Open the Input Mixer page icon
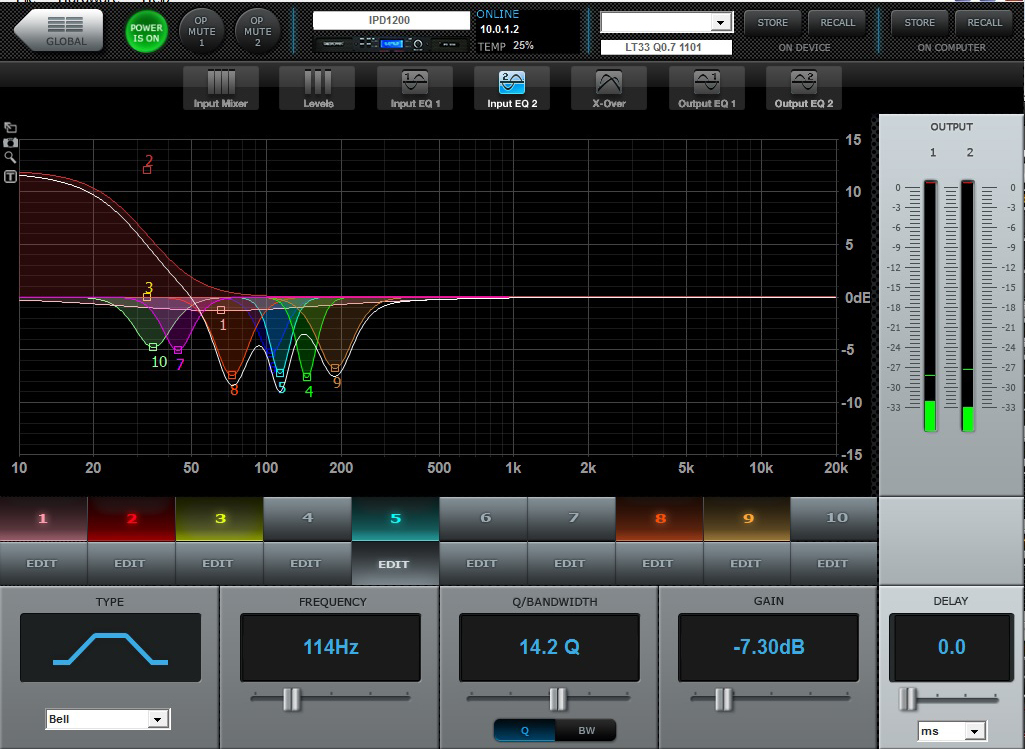1025x749 pixels. click(x=221, y=88)
